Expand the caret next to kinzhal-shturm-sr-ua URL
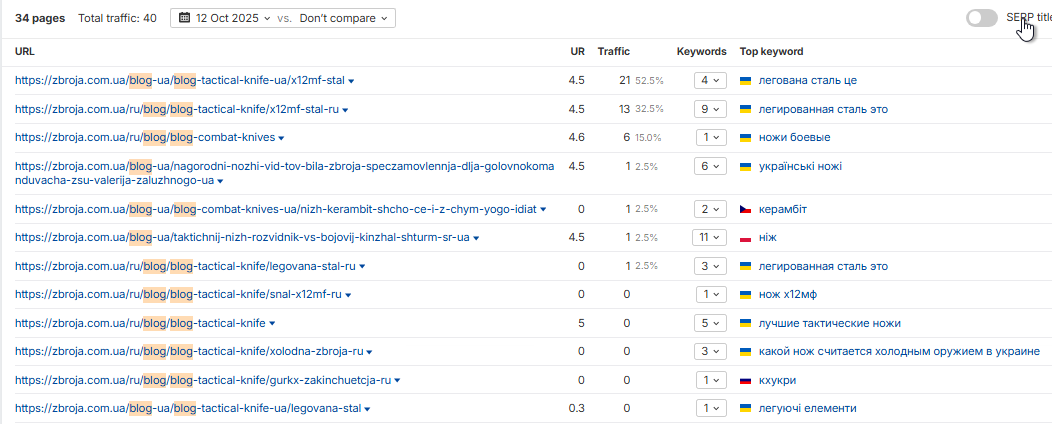1052x424 pixels. coord(476,238)
